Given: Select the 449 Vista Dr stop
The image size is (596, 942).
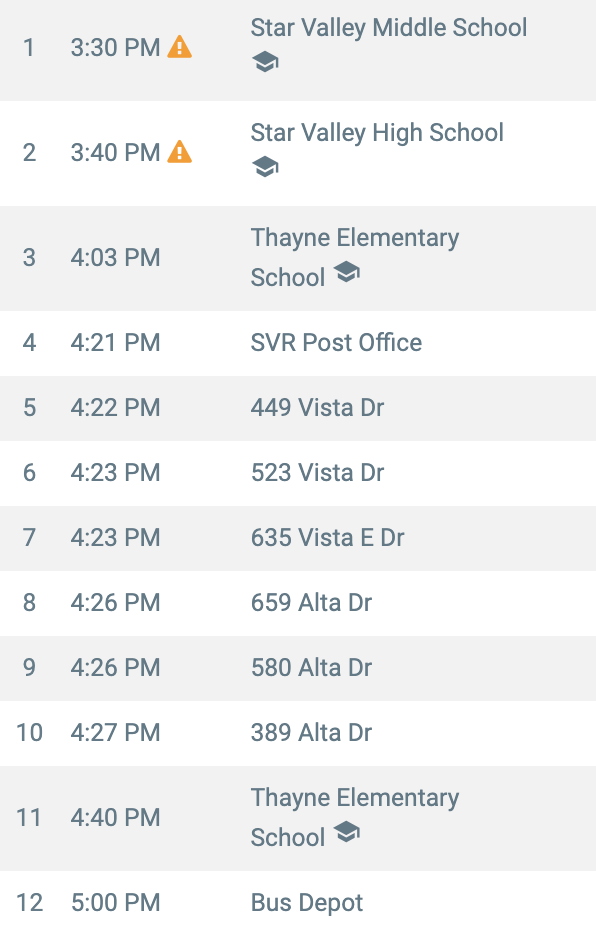Looking at the screenshot, I should tap(298, 409).
